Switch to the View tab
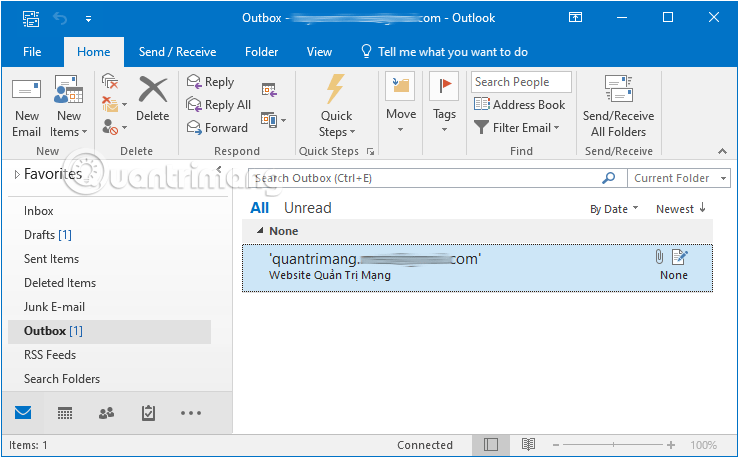 [319, 52]
